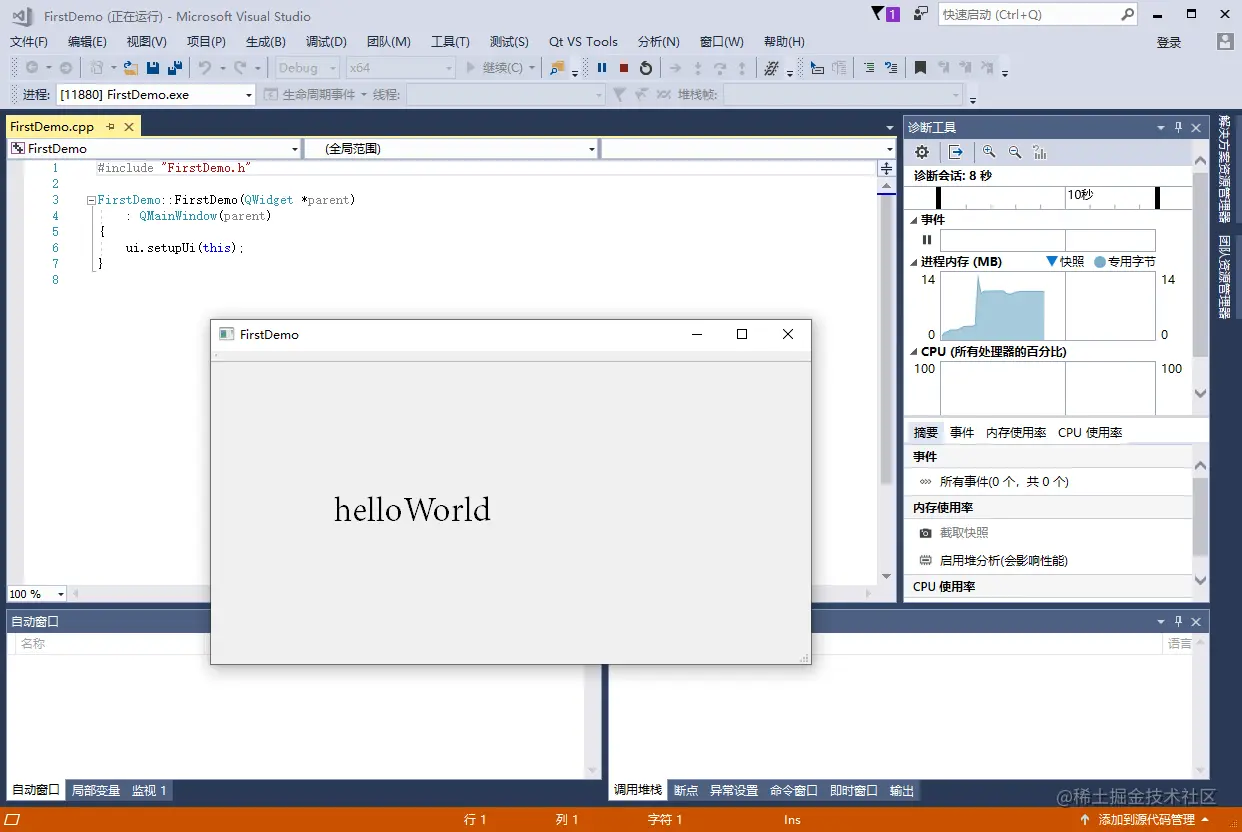1242x832 pixels.
Task: Open the FirstDemo class scope dropdown
Action: [x=154, y=148]
